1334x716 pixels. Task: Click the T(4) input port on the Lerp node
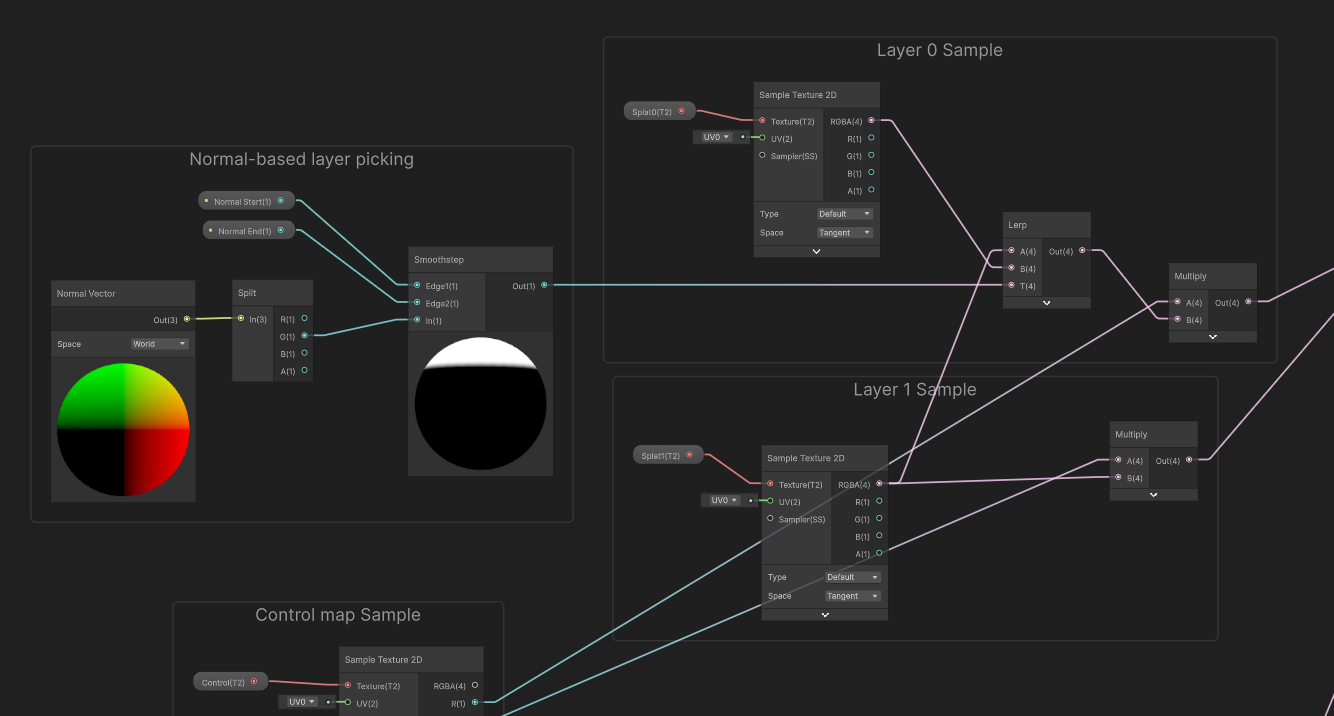click(x=1011, y=284)
